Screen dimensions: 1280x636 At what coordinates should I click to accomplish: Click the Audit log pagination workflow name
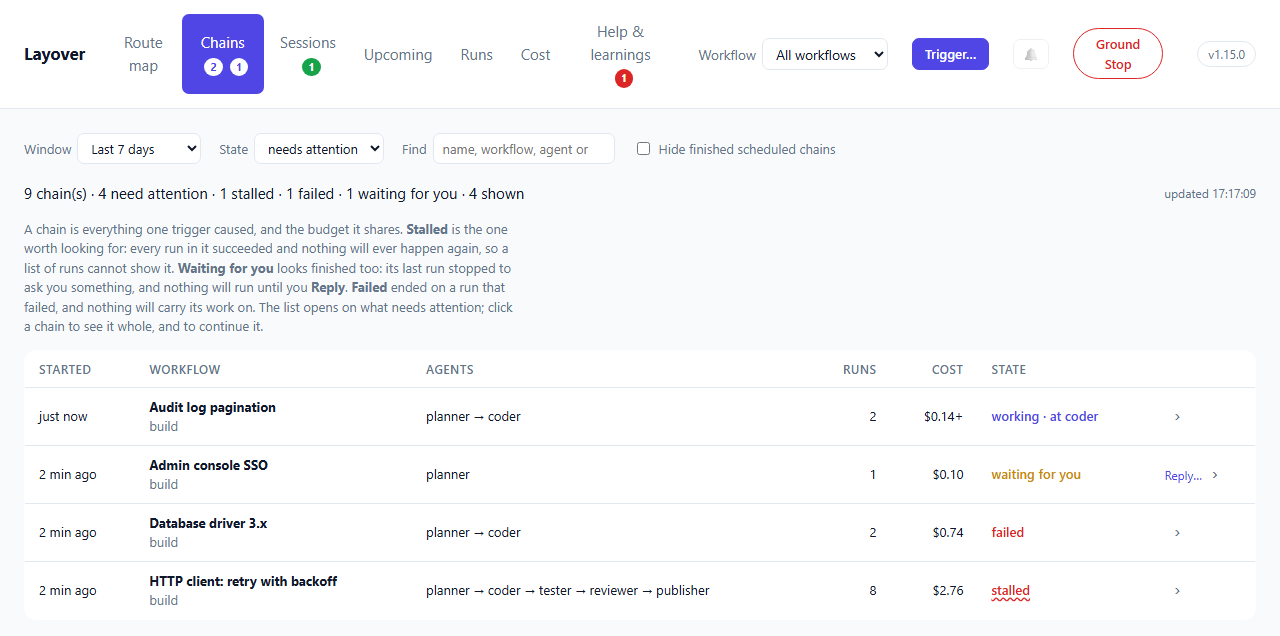click(213, 407)
